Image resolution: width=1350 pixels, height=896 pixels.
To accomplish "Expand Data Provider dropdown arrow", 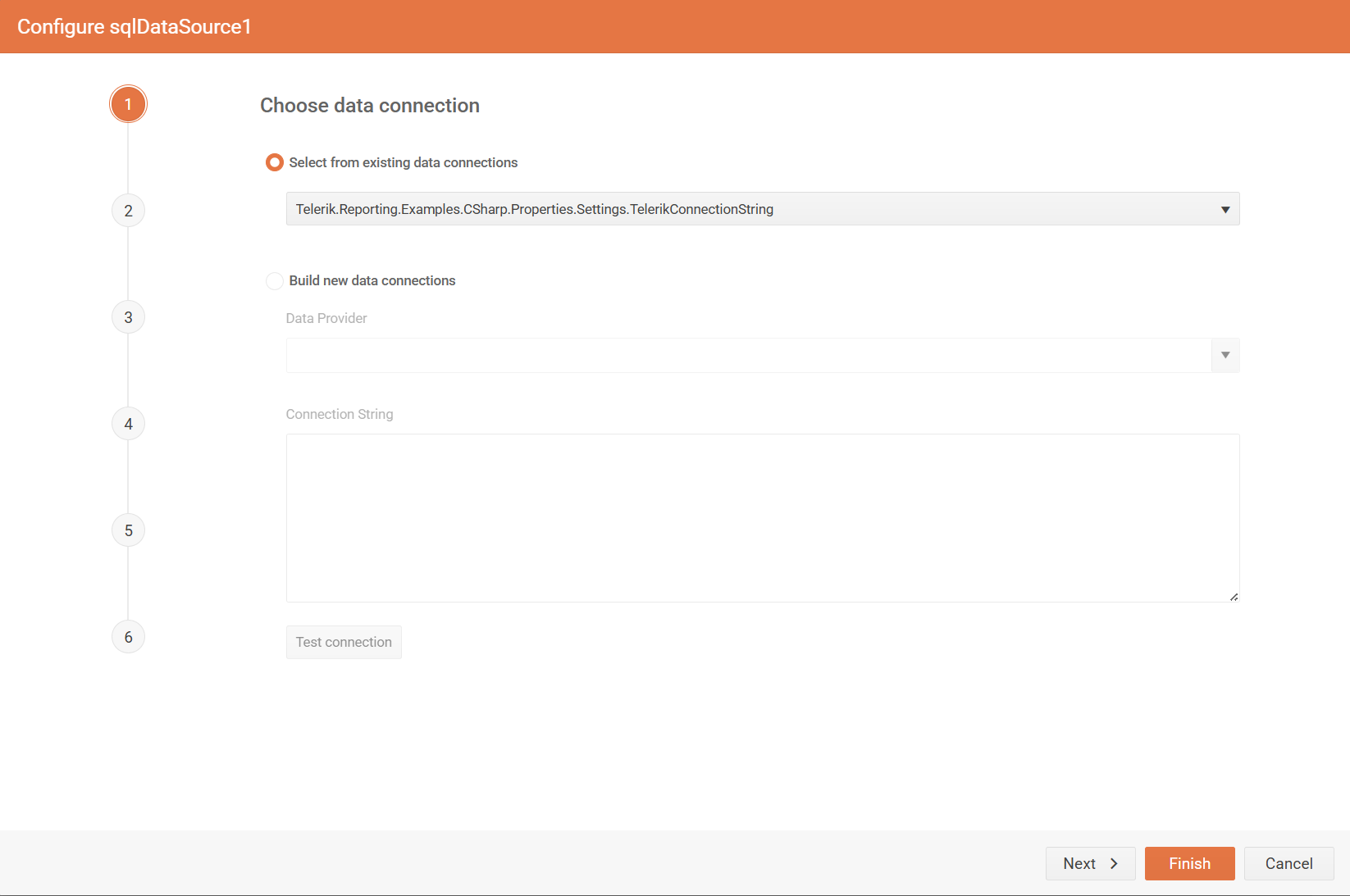I will pyautogui.click(x=1225, y=355).
